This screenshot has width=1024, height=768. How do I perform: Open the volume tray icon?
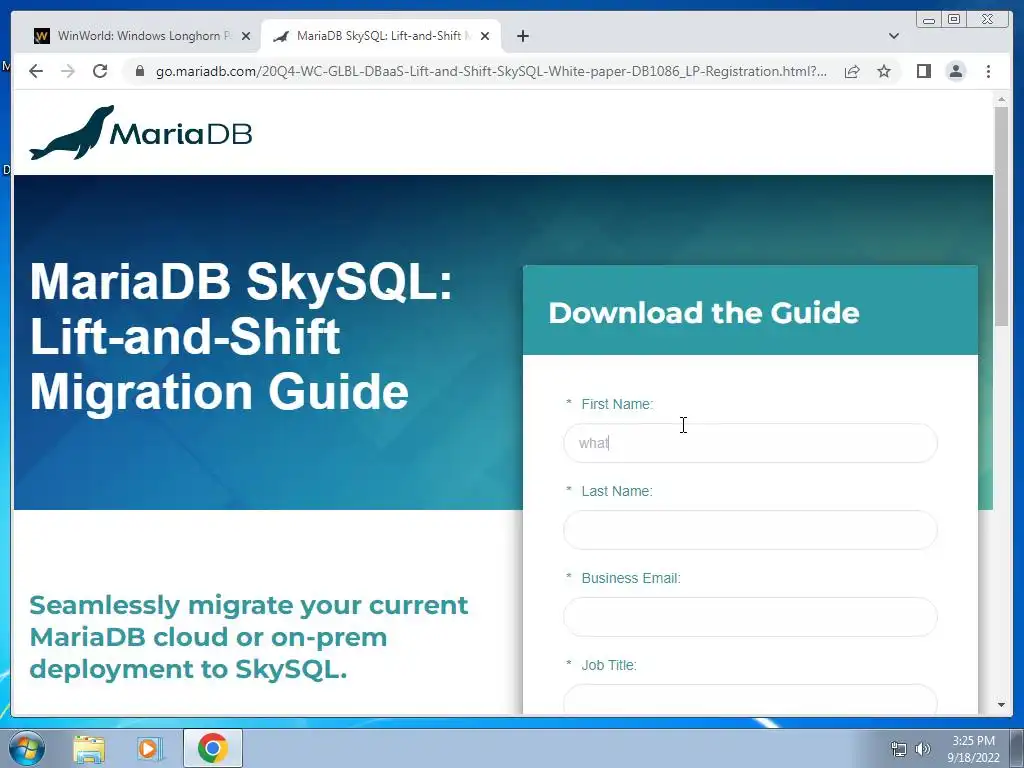click(923, 749)
